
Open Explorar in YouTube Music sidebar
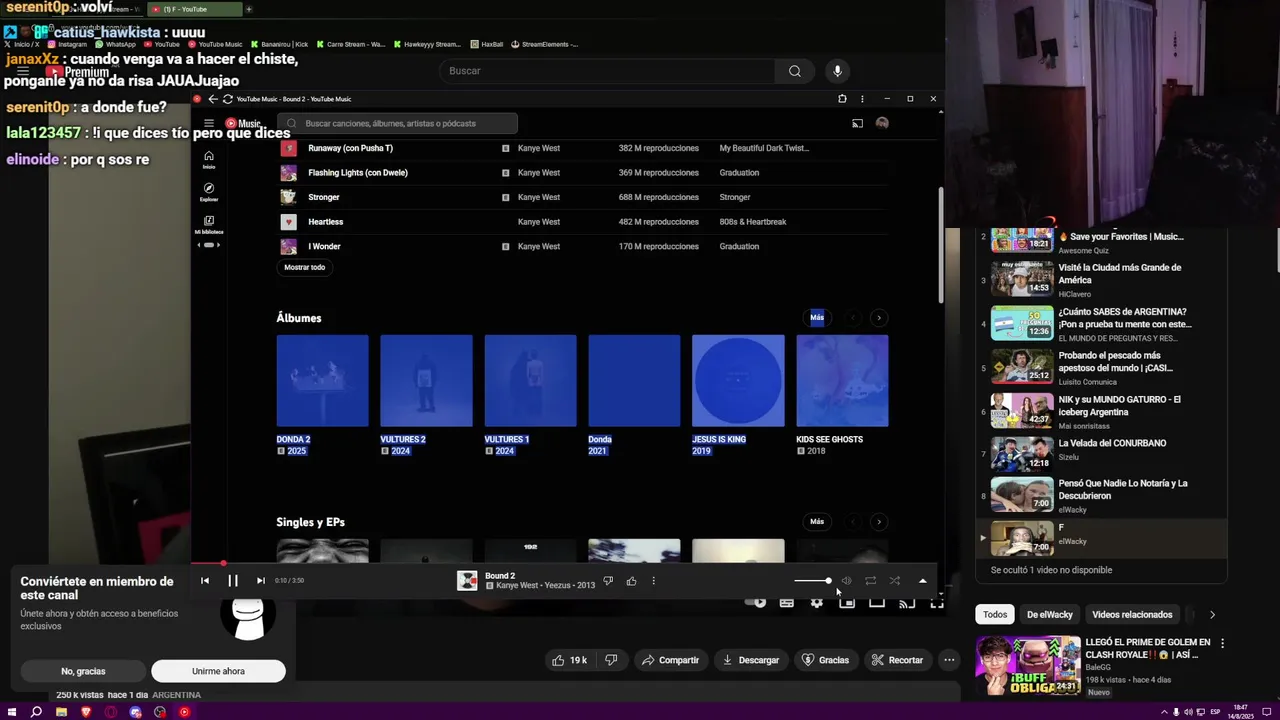coord(209,191)
